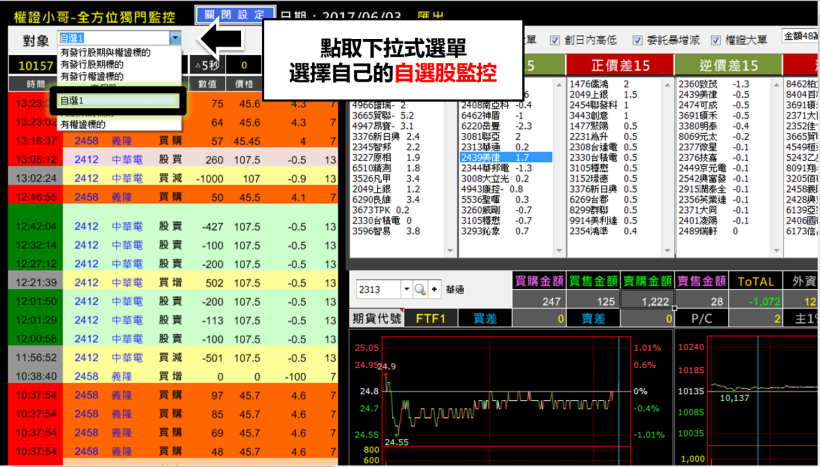Click scroll-up arrow of the 逆價差15 list
820x467 pixels.
click(x=776, y=85)
